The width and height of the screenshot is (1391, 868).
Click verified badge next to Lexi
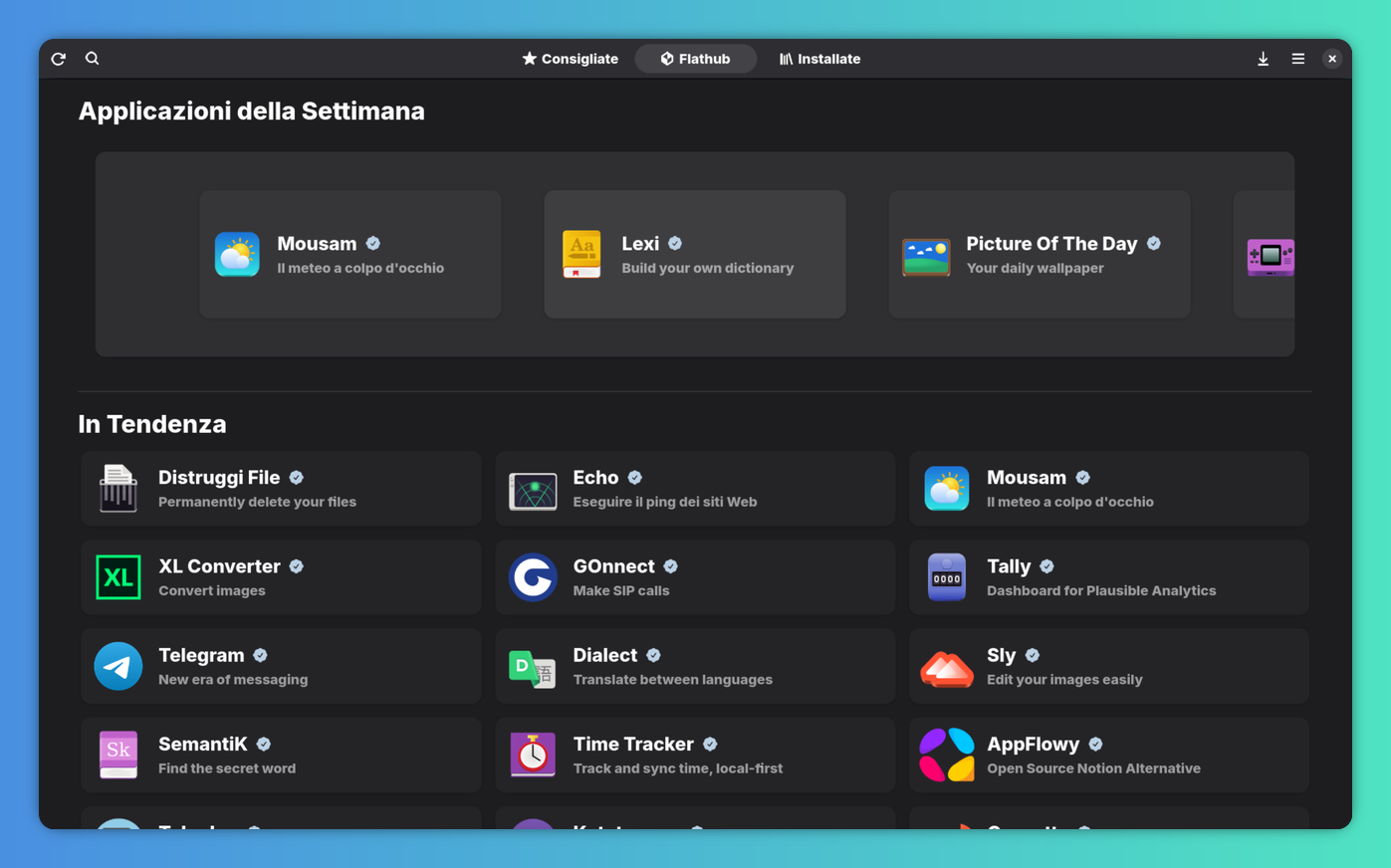(x=675, y=244)
